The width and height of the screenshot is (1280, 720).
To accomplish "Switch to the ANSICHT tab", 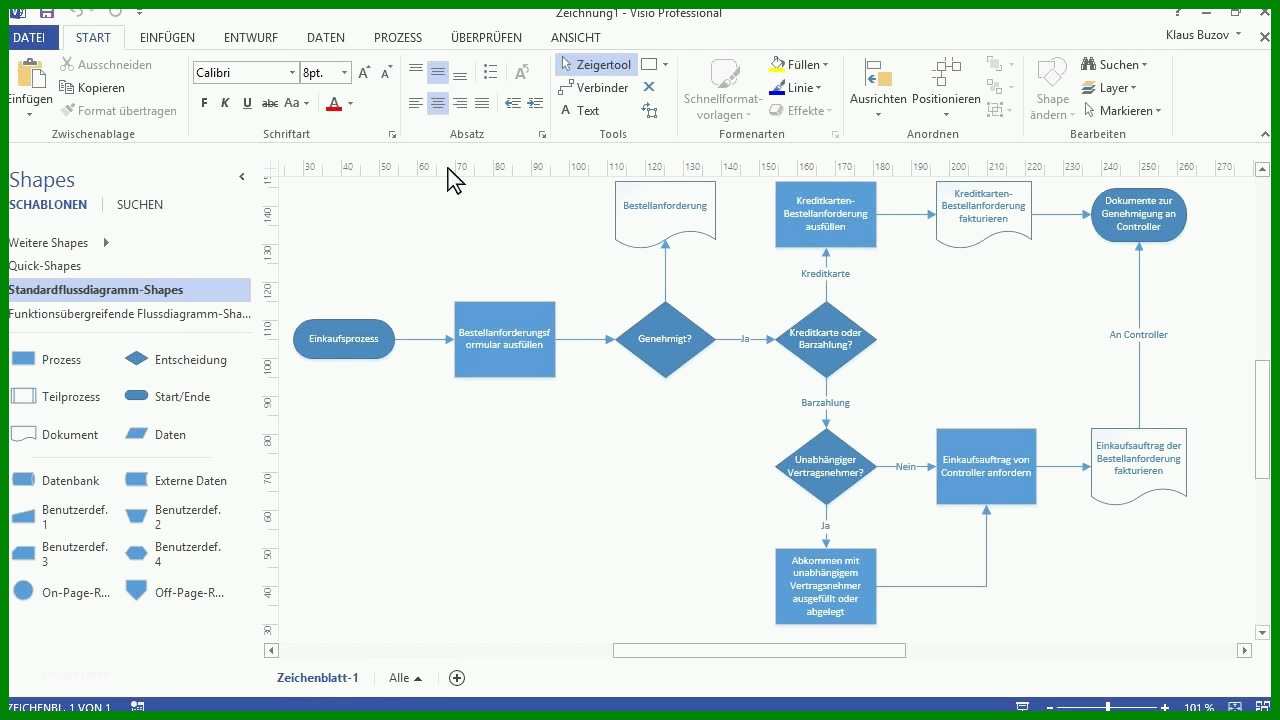I will click(x=576, y=37).
